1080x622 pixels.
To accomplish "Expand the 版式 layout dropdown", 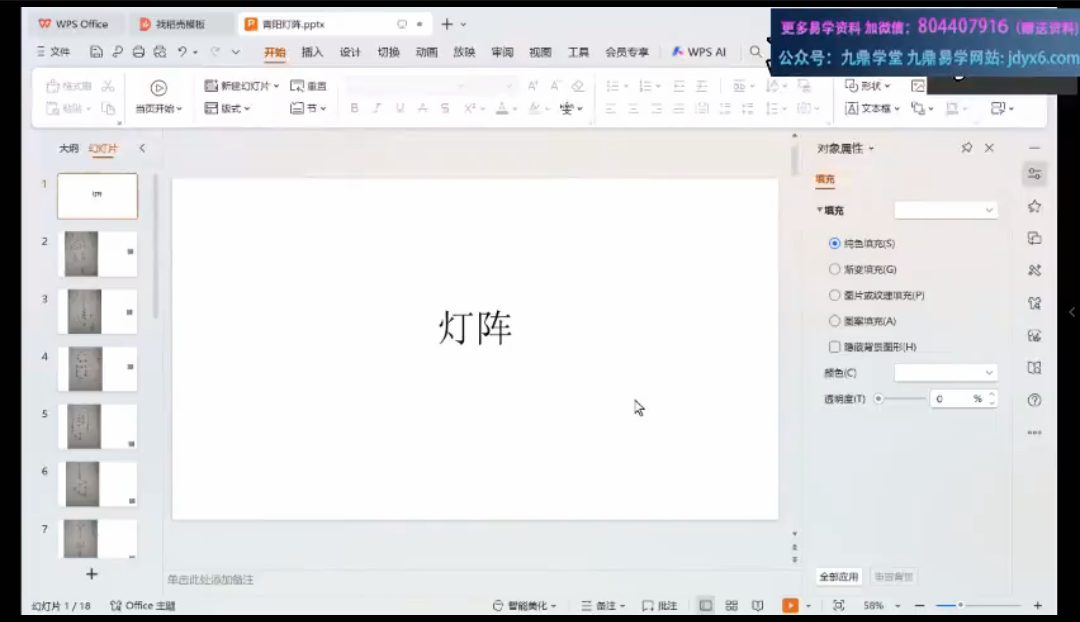I will click(x=227, y=108).
